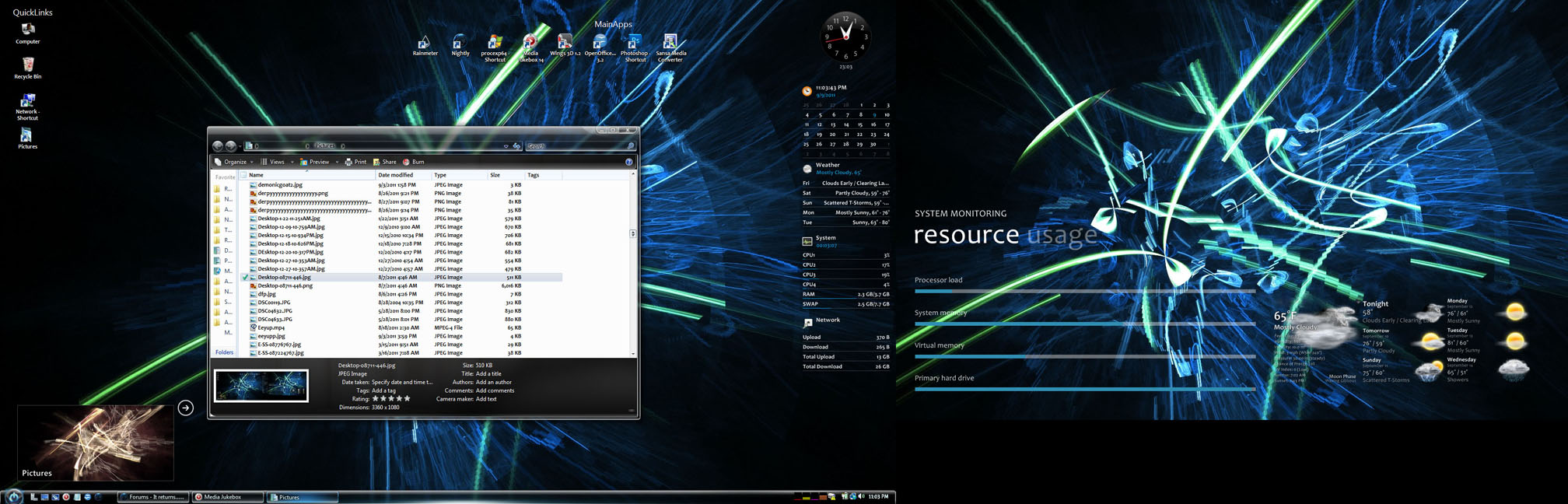Select the file E-SS-087224767.jpg
The height and width of the screenshot is (504, 1568).
click(281, 353)
